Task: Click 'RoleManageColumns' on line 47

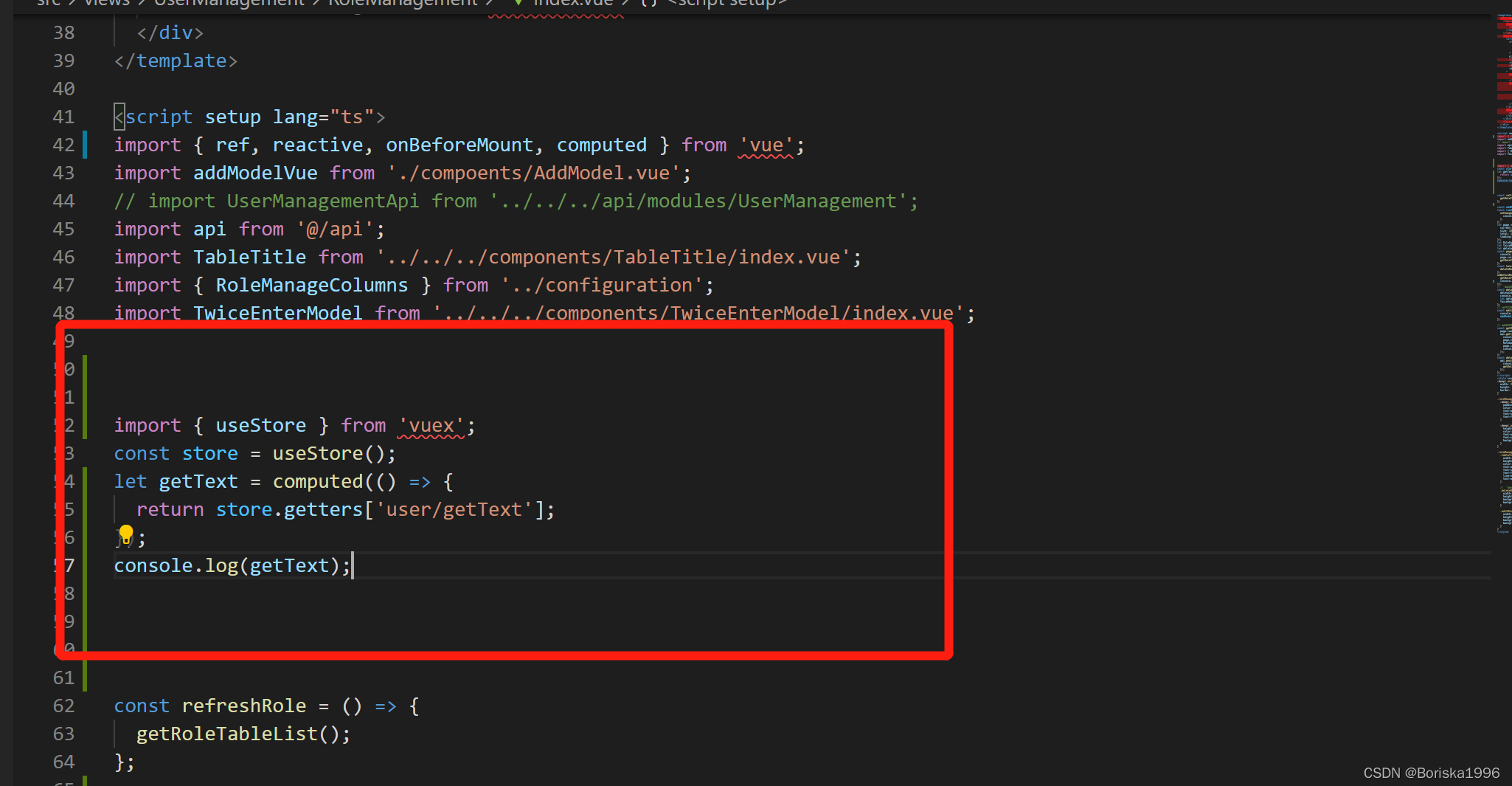Action: (312, 285)
